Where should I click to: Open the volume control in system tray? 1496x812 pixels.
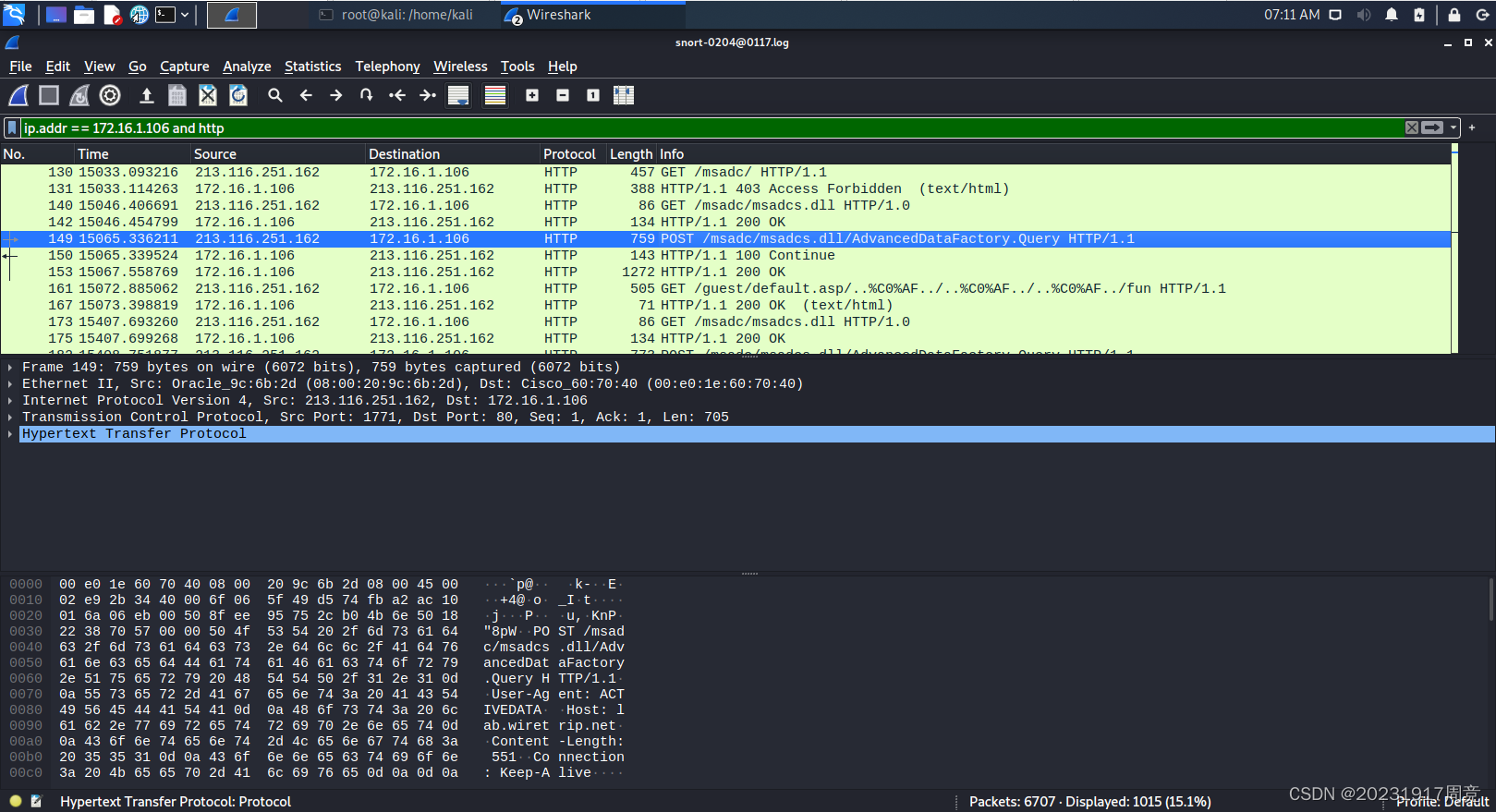(x=1364, y=15)
